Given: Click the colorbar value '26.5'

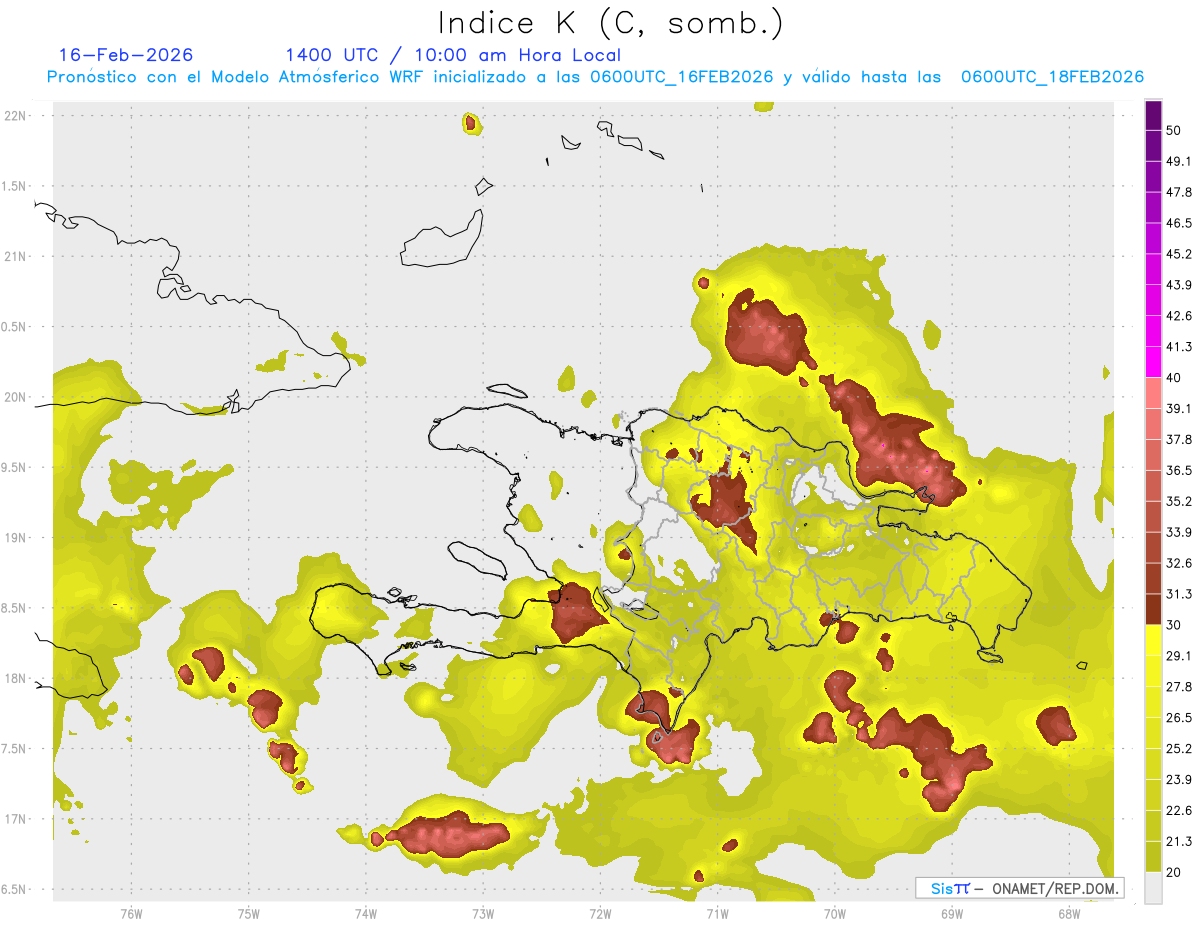Looking at the screenshot, I should [x=1178, y=717].
